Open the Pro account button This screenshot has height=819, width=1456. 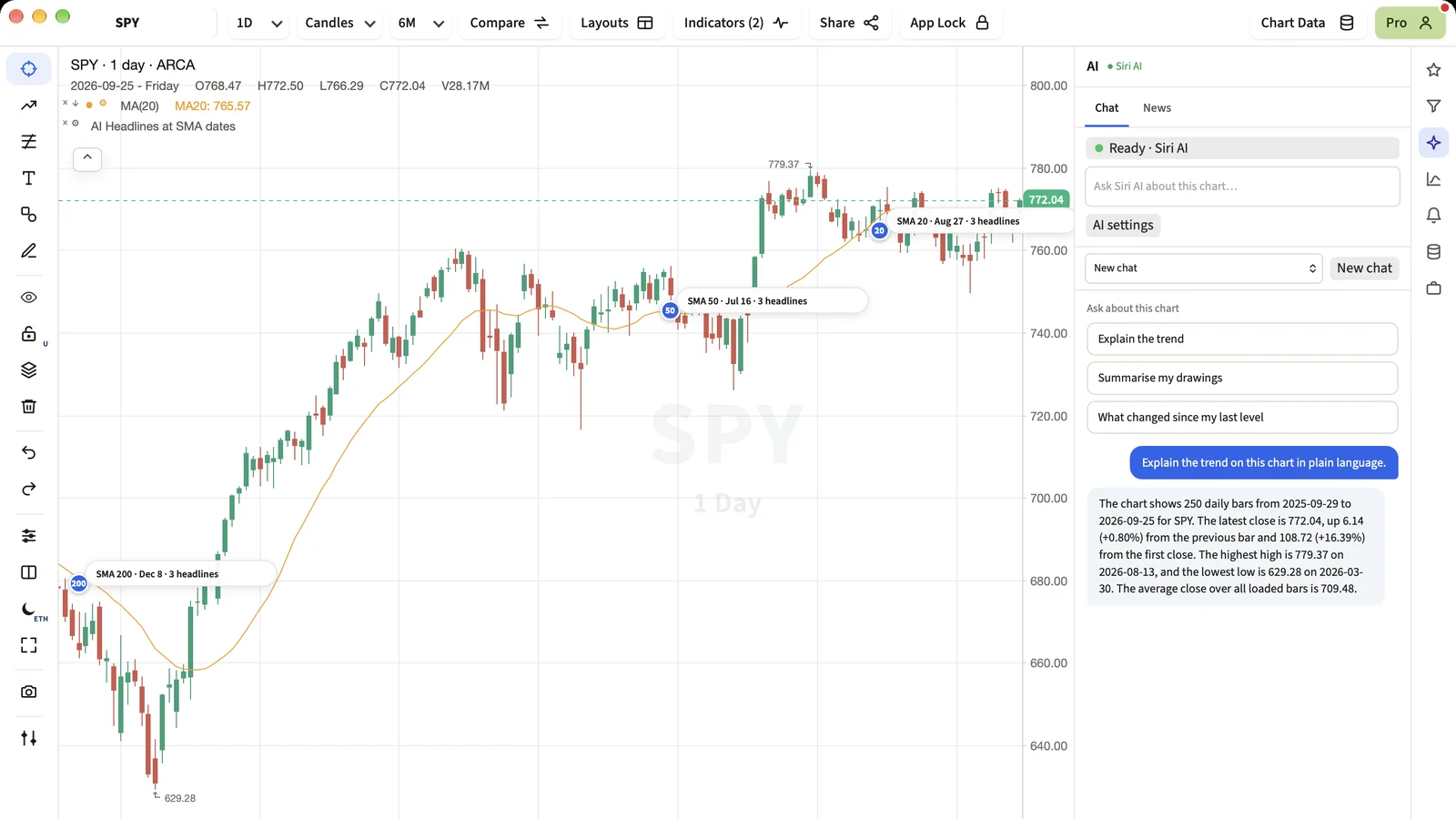click(x=1410, y=23)
